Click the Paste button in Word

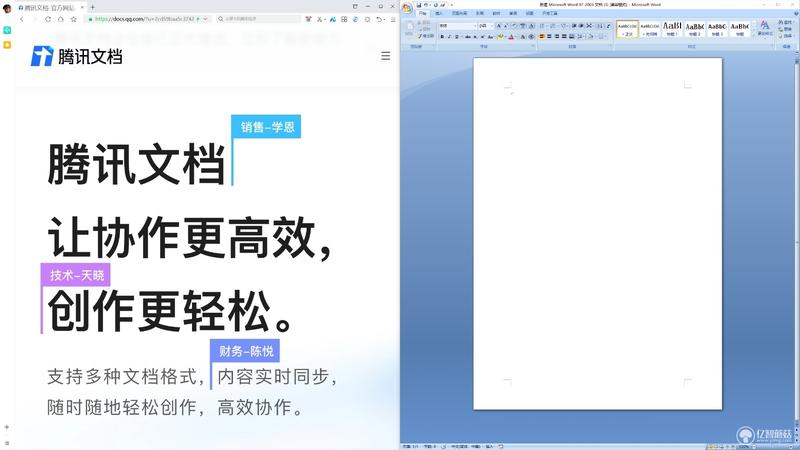point(409,29)
